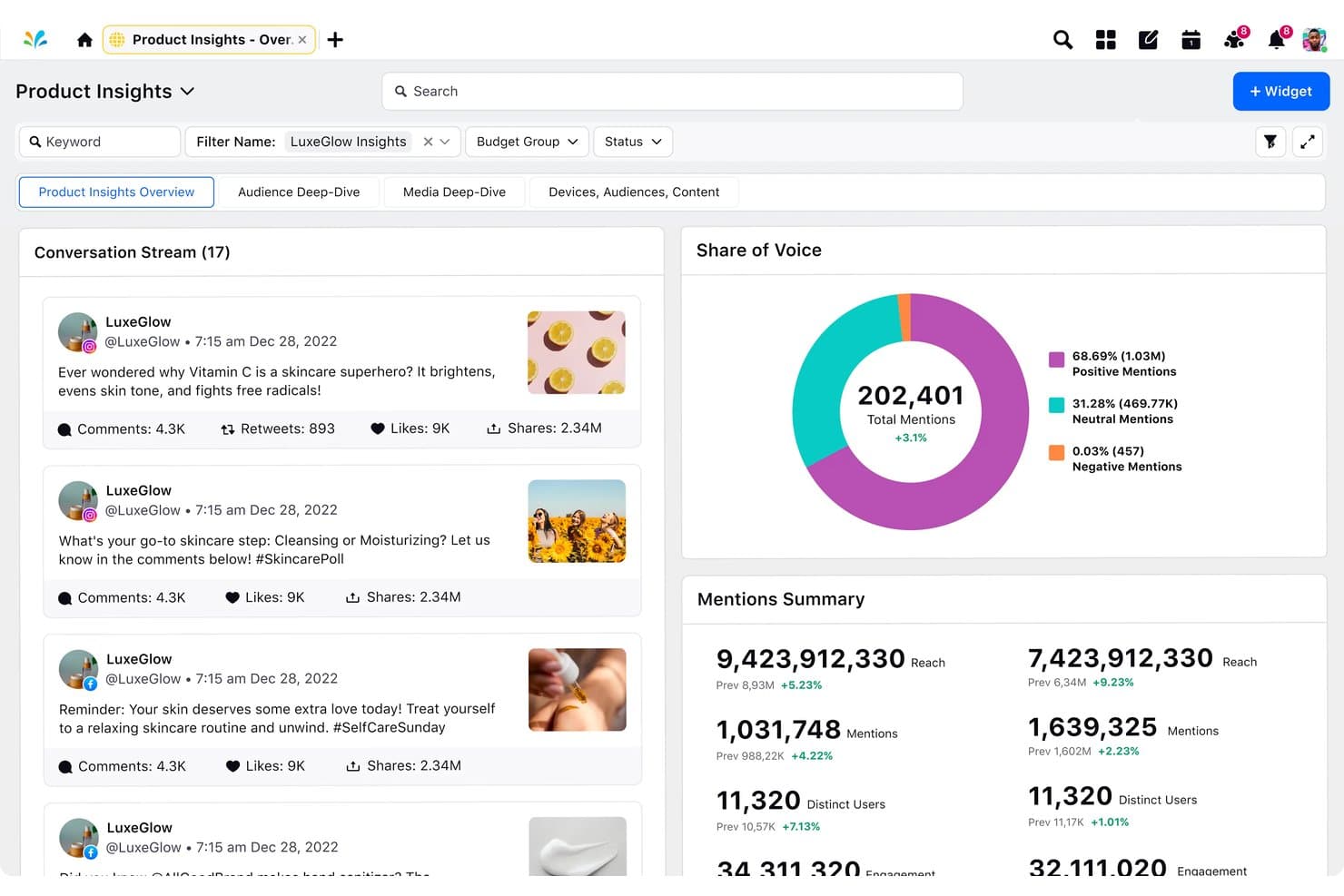This screenshot has height=896, width=1344.
Task: Click Likes heart on SkincarePoll post
Action: [232, 597]
